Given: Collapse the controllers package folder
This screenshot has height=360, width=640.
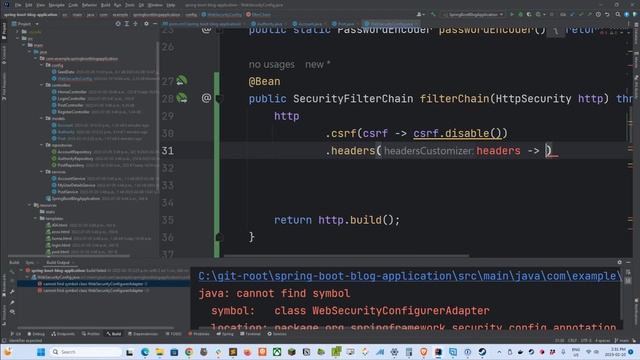Looking at the screenshot, I should coord(42,85).
